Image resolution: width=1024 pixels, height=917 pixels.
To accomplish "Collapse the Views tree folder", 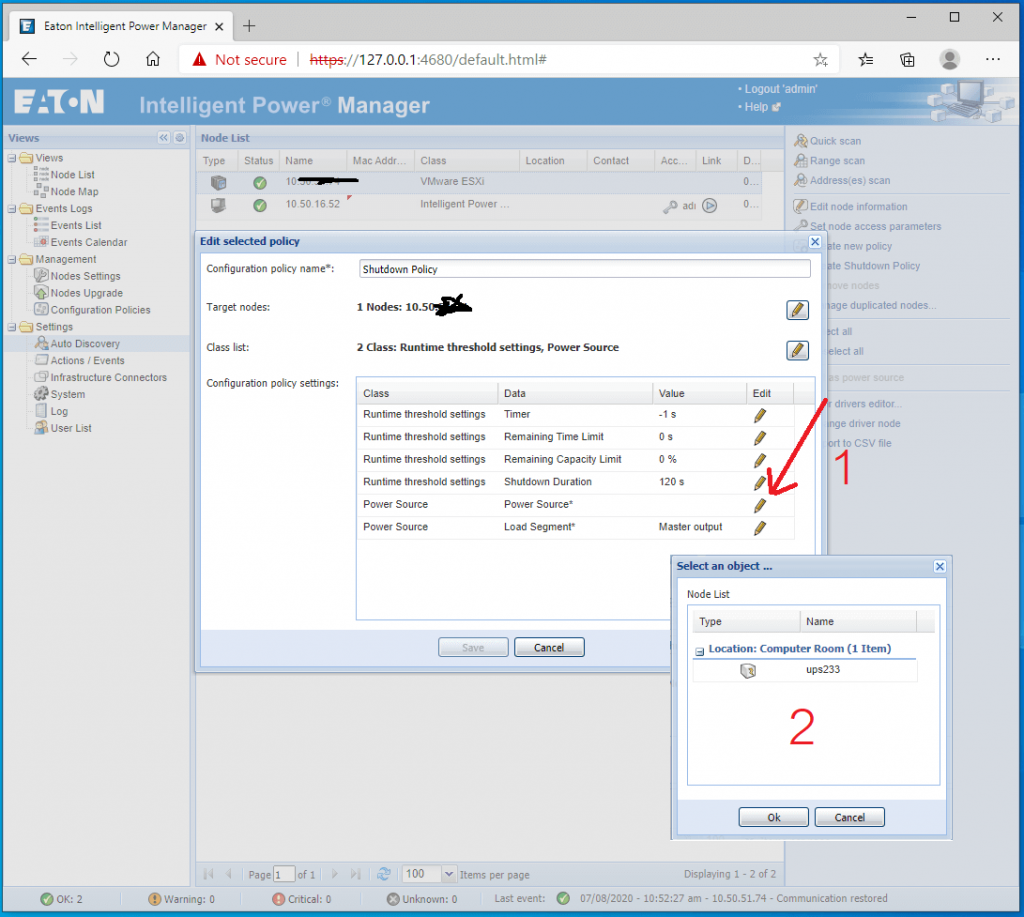I will click(x=12, y=158).
